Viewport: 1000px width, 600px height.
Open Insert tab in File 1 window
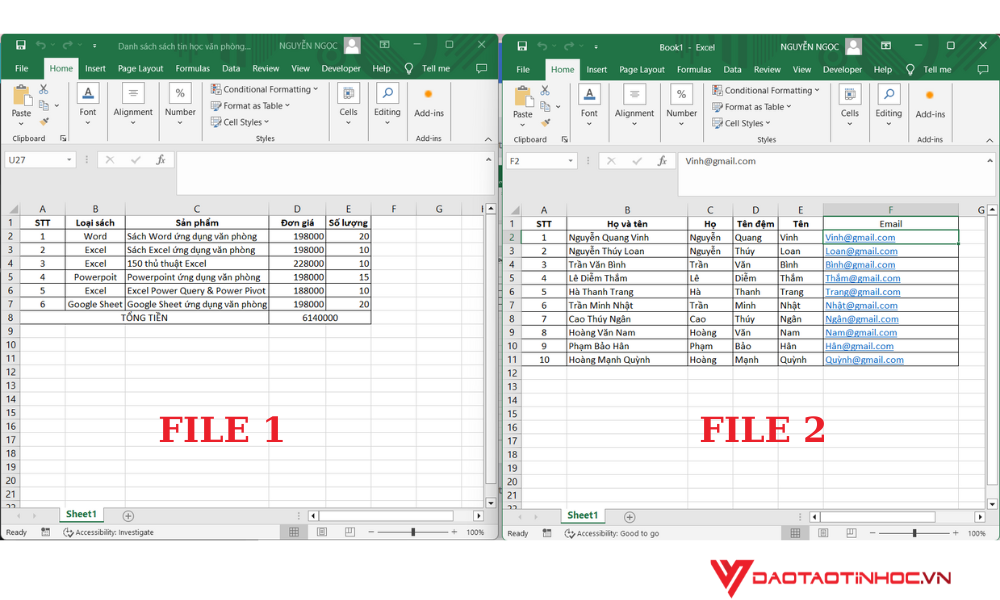pos(95,68)
